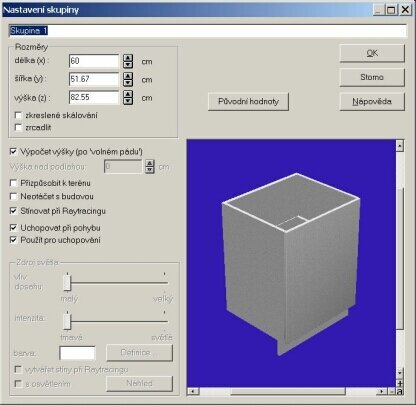Viewport: 416px width, 405px height.
Task: Click preview vertical scrollbar down arrow
Action: [x=400, y=373]
